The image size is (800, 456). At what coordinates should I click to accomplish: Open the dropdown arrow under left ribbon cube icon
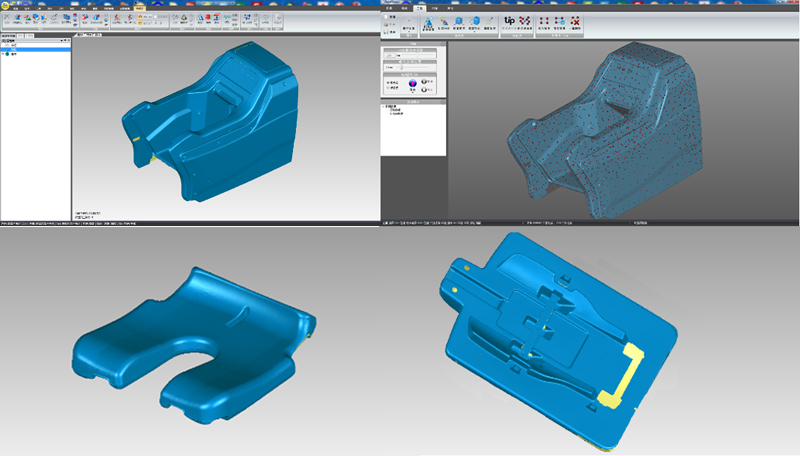tap(66, 26)
